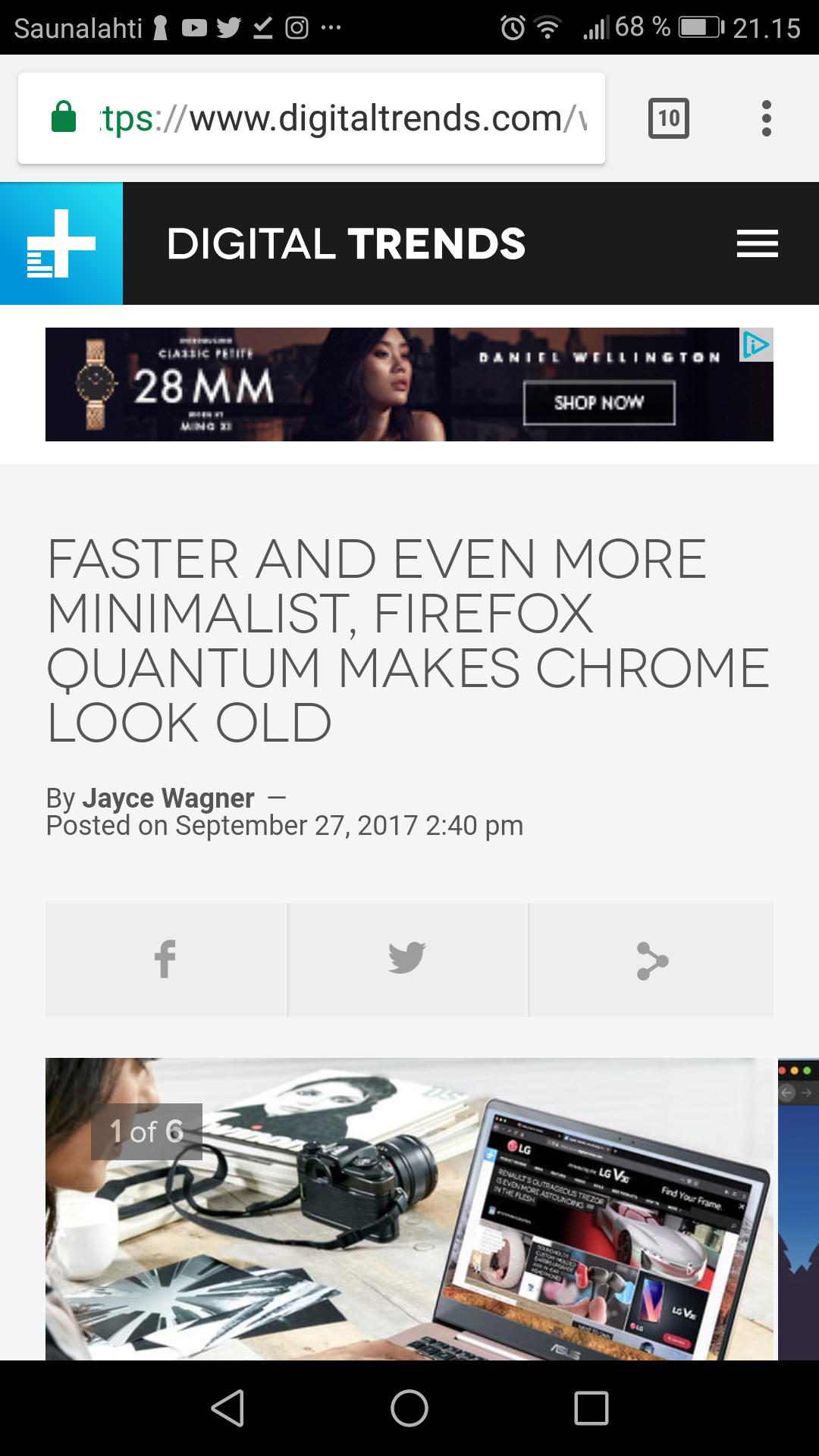
Task: Open author Jayce Wagner's page
Action: 168,798
